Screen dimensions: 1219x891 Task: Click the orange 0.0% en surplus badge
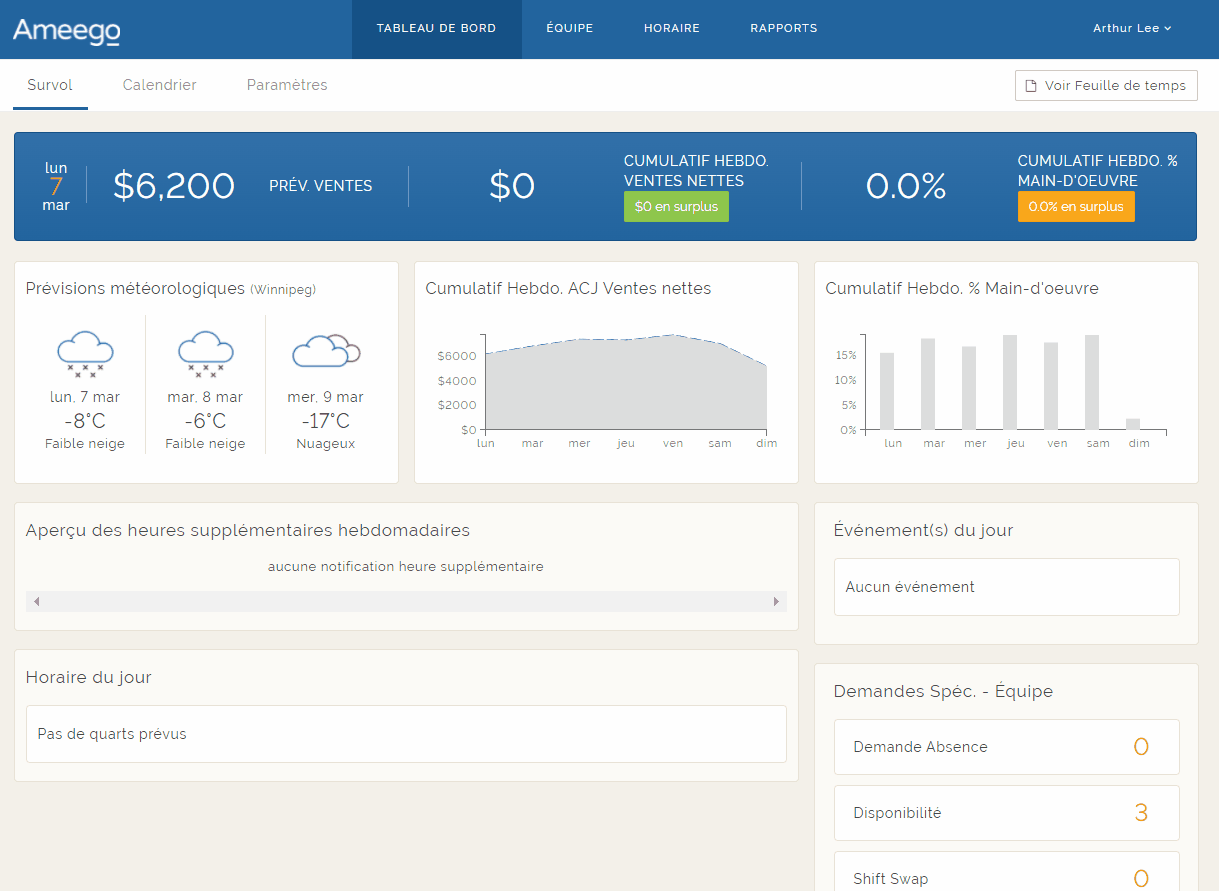[1075, 207]
